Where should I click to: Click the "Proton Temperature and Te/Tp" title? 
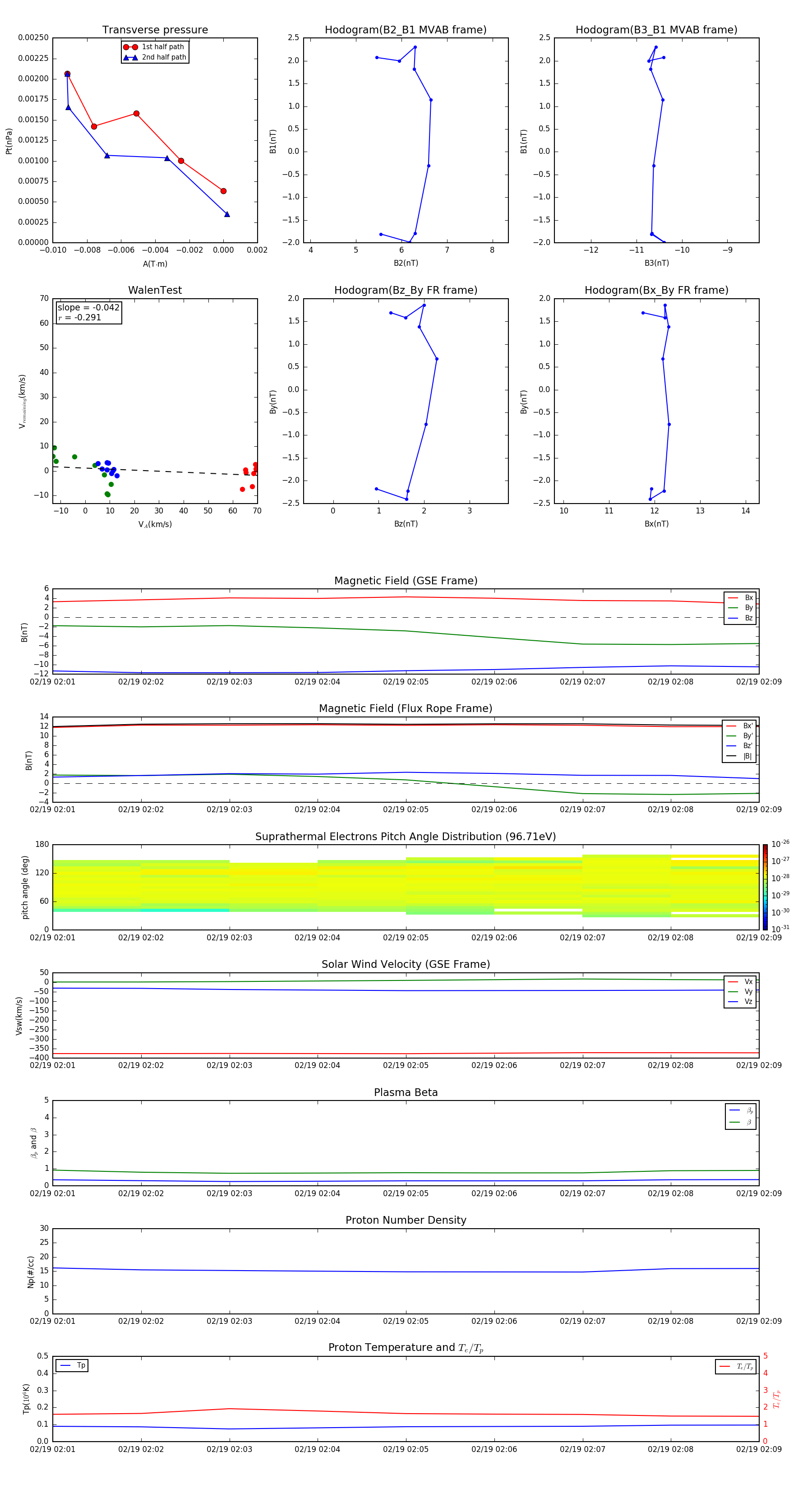click(x=406, y=1348)
